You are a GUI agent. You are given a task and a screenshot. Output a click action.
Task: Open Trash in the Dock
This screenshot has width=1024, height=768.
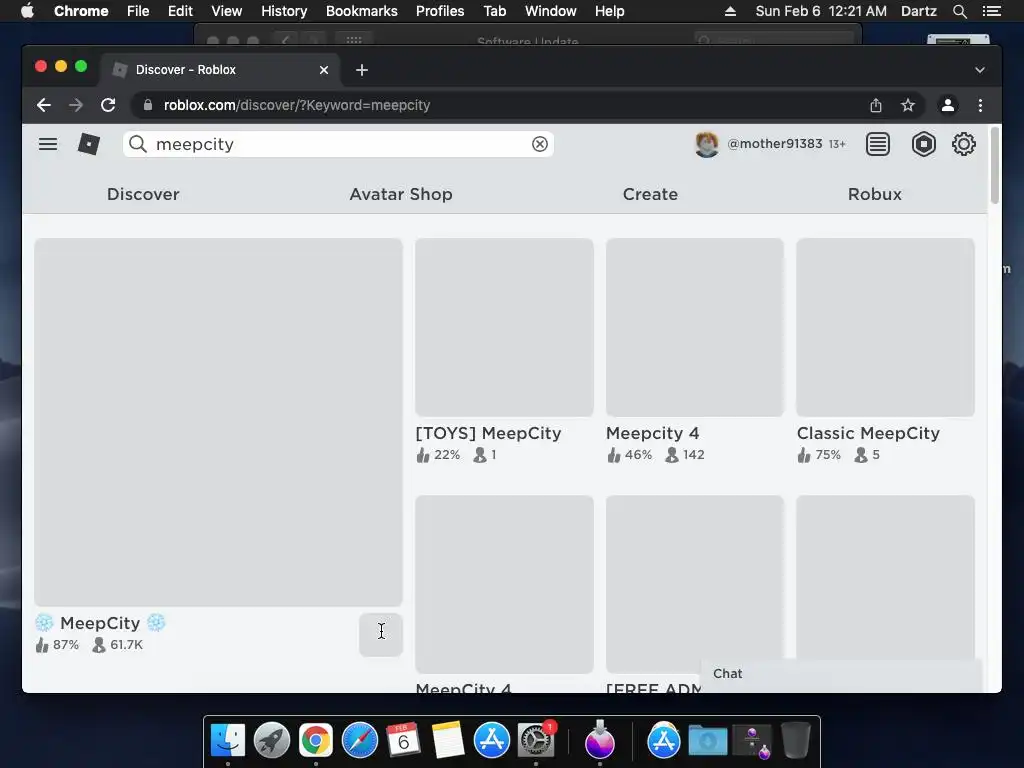click(796, 741)
